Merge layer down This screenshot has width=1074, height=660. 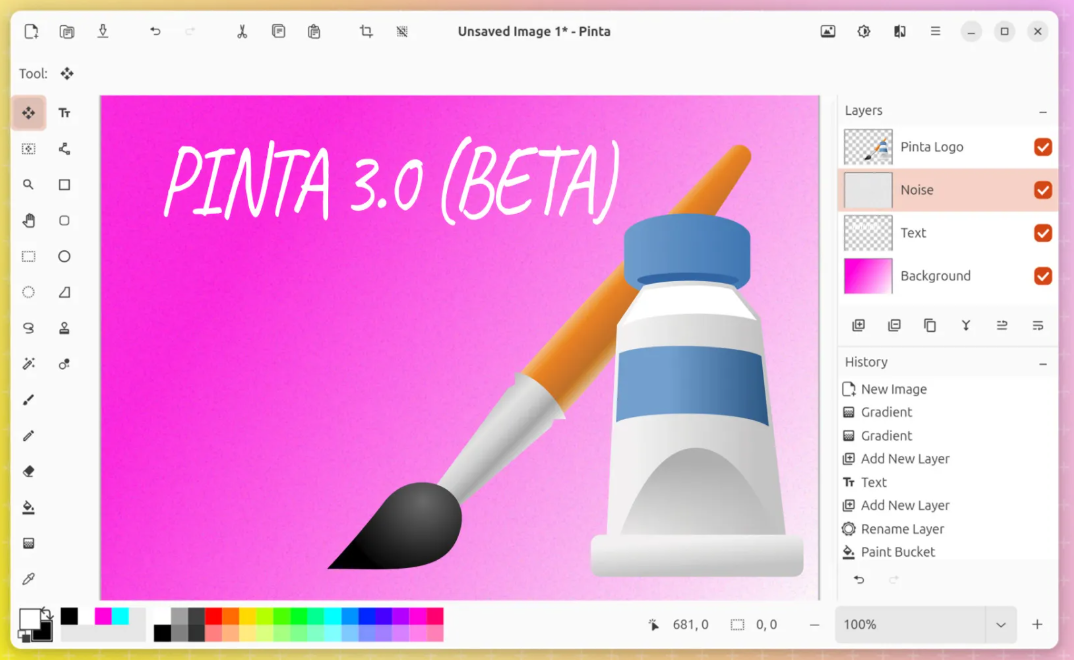(966, 325)
